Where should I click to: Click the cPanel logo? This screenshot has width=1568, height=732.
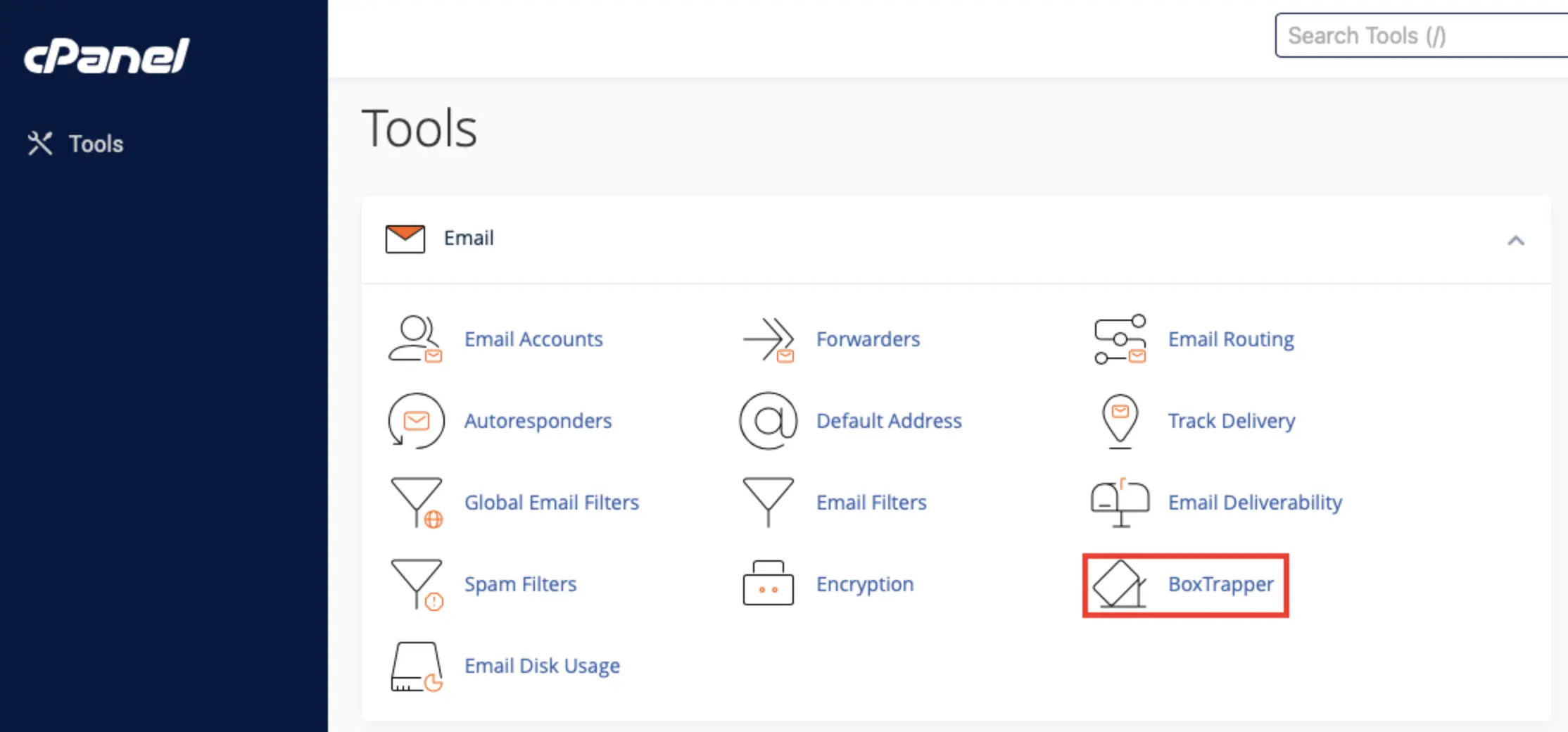click(x=106, y=56)
